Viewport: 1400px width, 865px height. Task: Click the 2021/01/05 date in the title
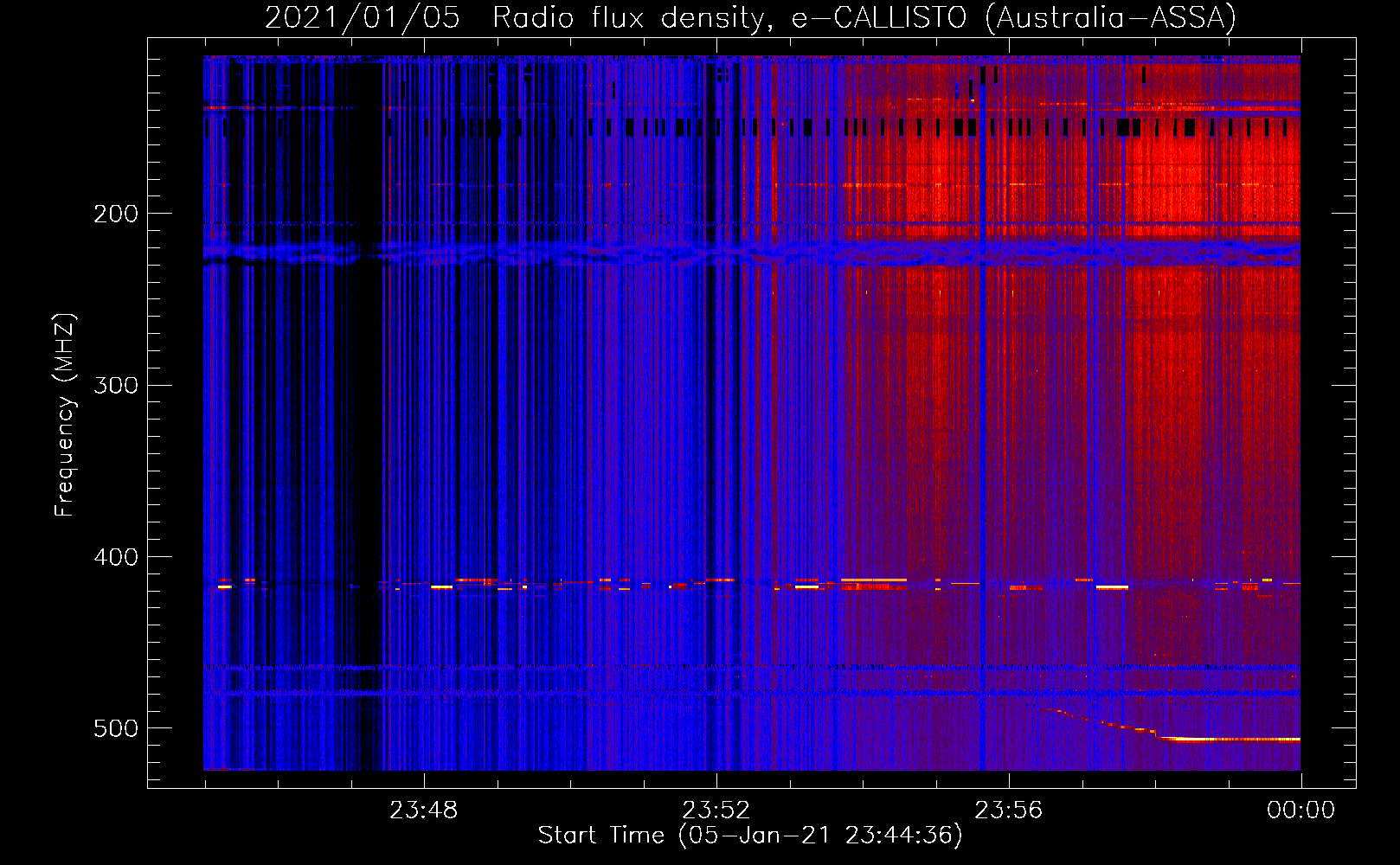click(x=362, y=18)
